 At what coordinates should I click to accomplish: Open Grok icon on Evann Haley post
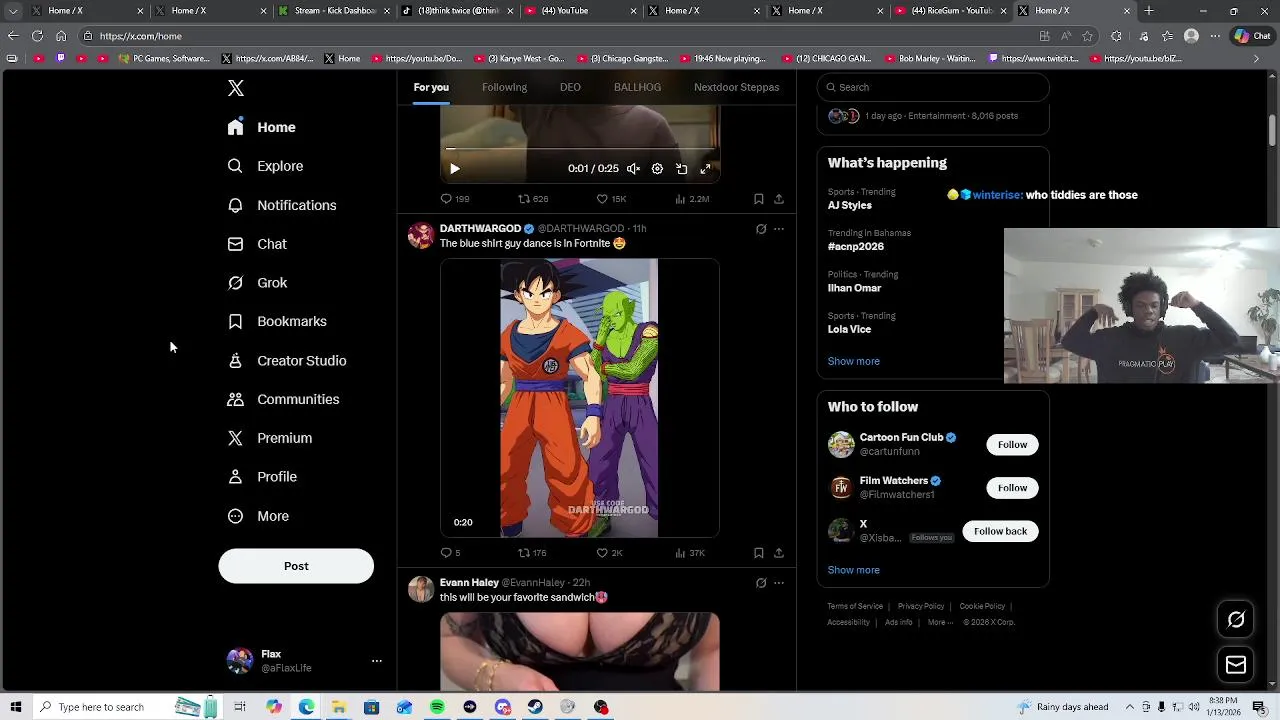pos(761,583)
